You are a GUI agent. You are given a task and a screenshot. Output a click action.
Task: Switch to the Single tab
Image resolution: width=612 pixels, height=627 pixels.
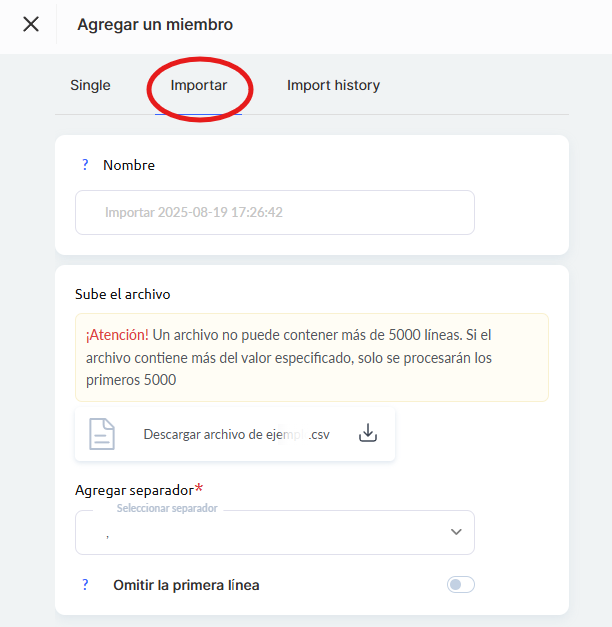click(x=90, y=86)
